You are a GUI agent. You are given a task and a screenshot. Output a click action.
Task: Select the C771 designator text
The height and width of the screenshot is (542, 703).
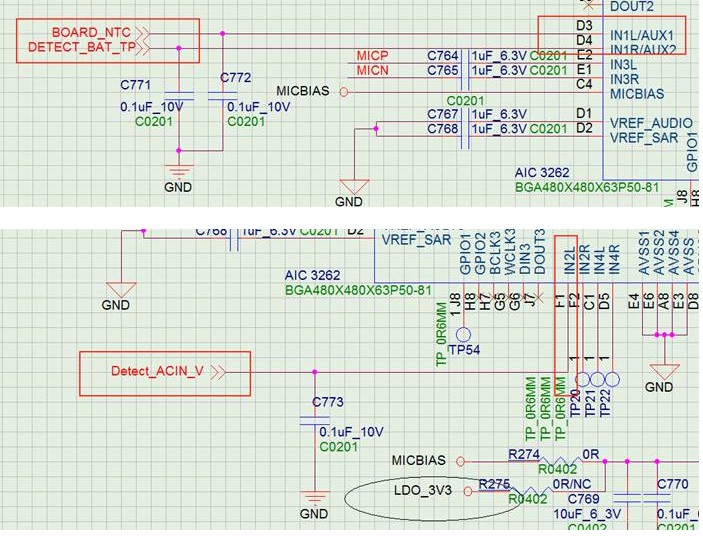(135, 85)
